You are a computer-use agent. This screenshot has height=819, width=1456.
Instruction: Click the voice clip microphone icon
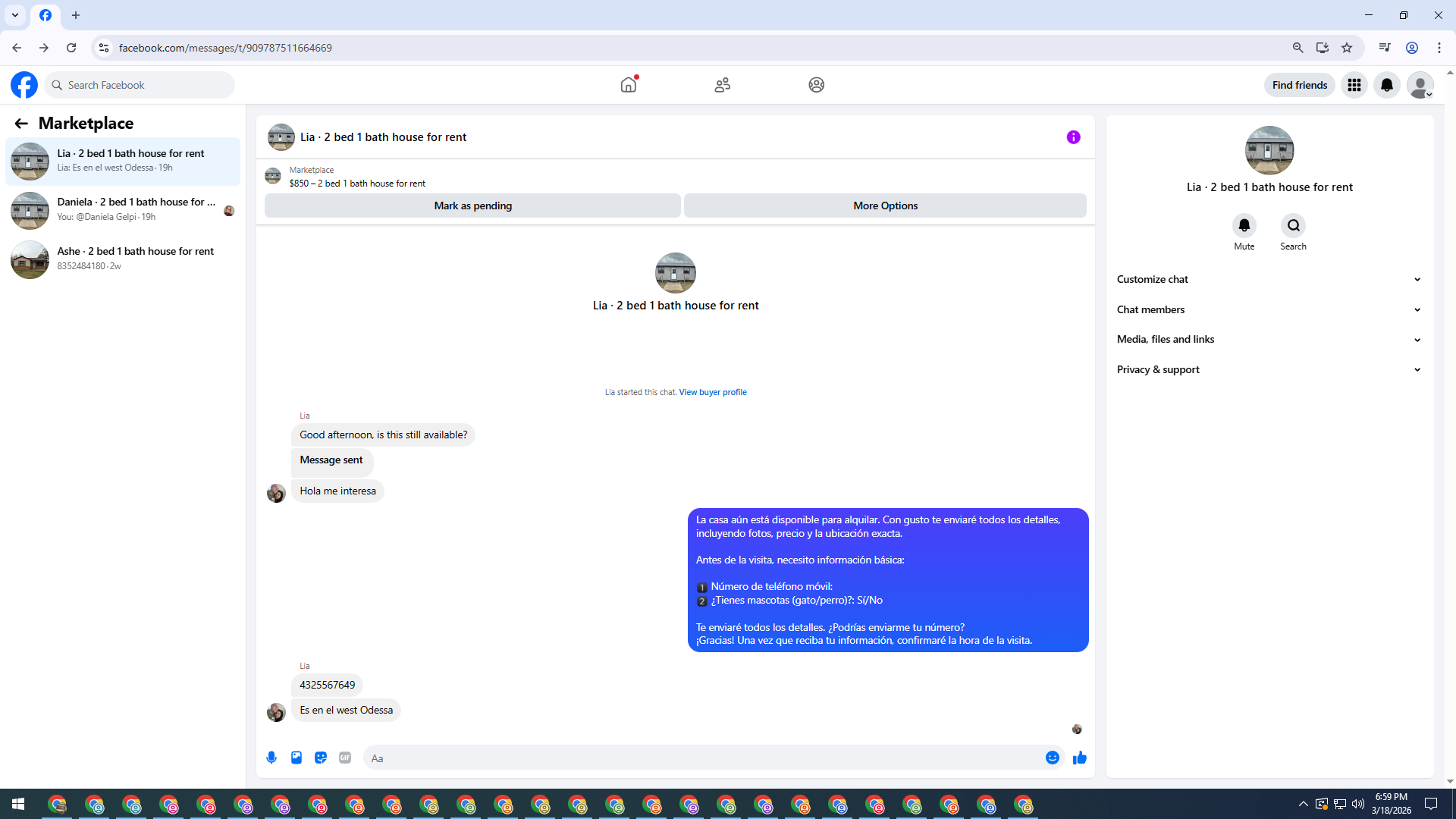[x=271, y=758]
